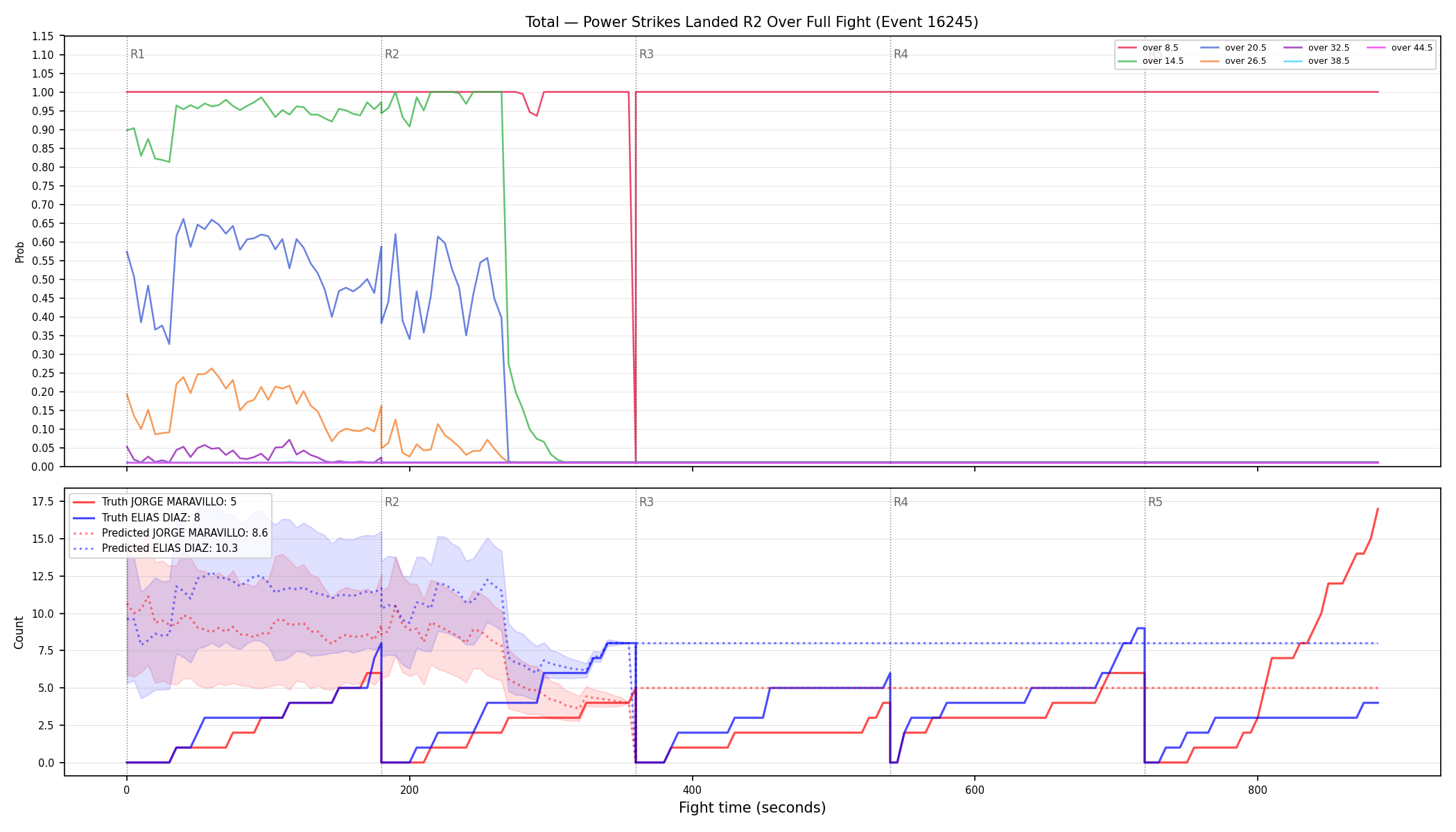Click the R5 round marker in Count chart
Screen dimensions: 1456x832
(x=1155, y=502)
